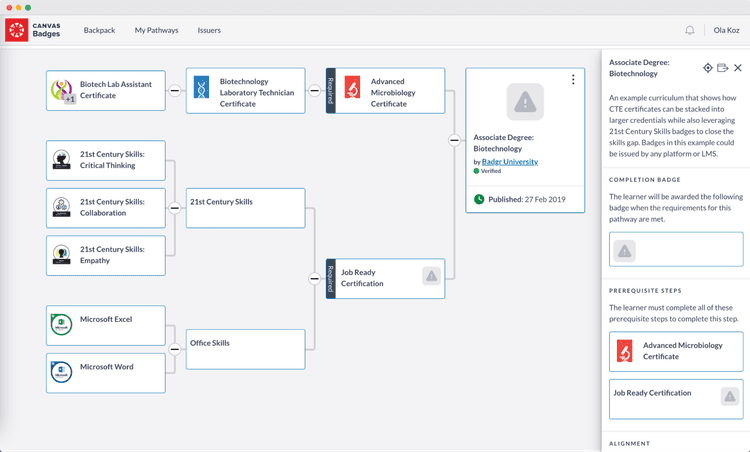The image size is (750, 452).
Task: Open Job Ready Certification prerequisite in side panel
Action: 676,399
